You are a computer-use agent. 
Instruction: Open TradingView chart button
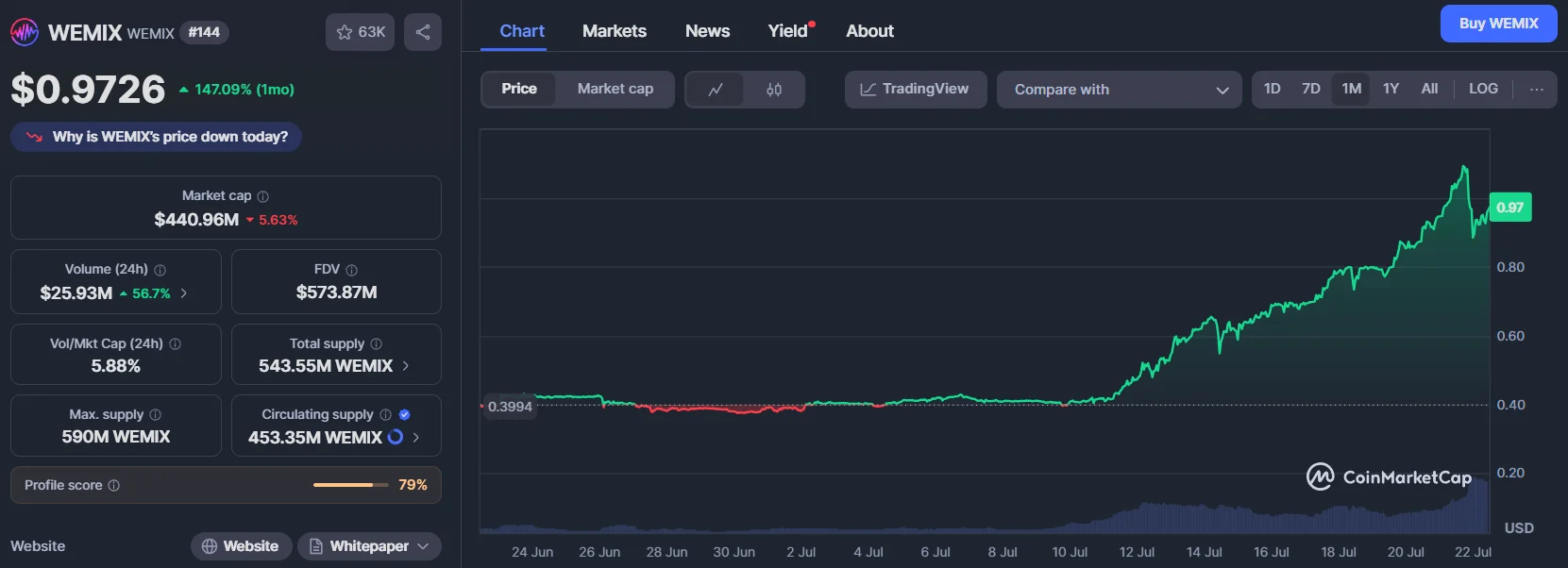click(916, 90)
